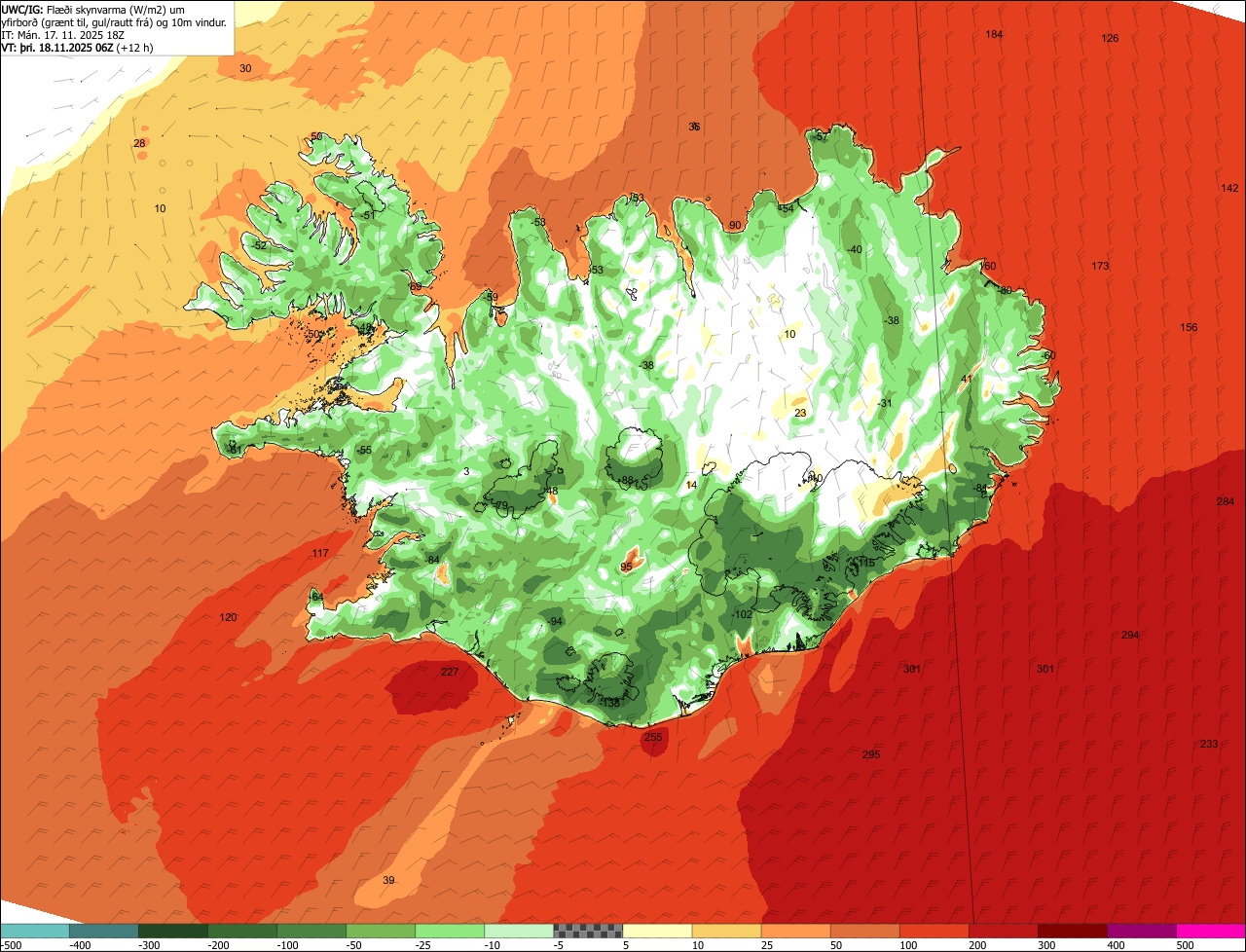Select the ocean value 117 off the southwest

[320, 553]
